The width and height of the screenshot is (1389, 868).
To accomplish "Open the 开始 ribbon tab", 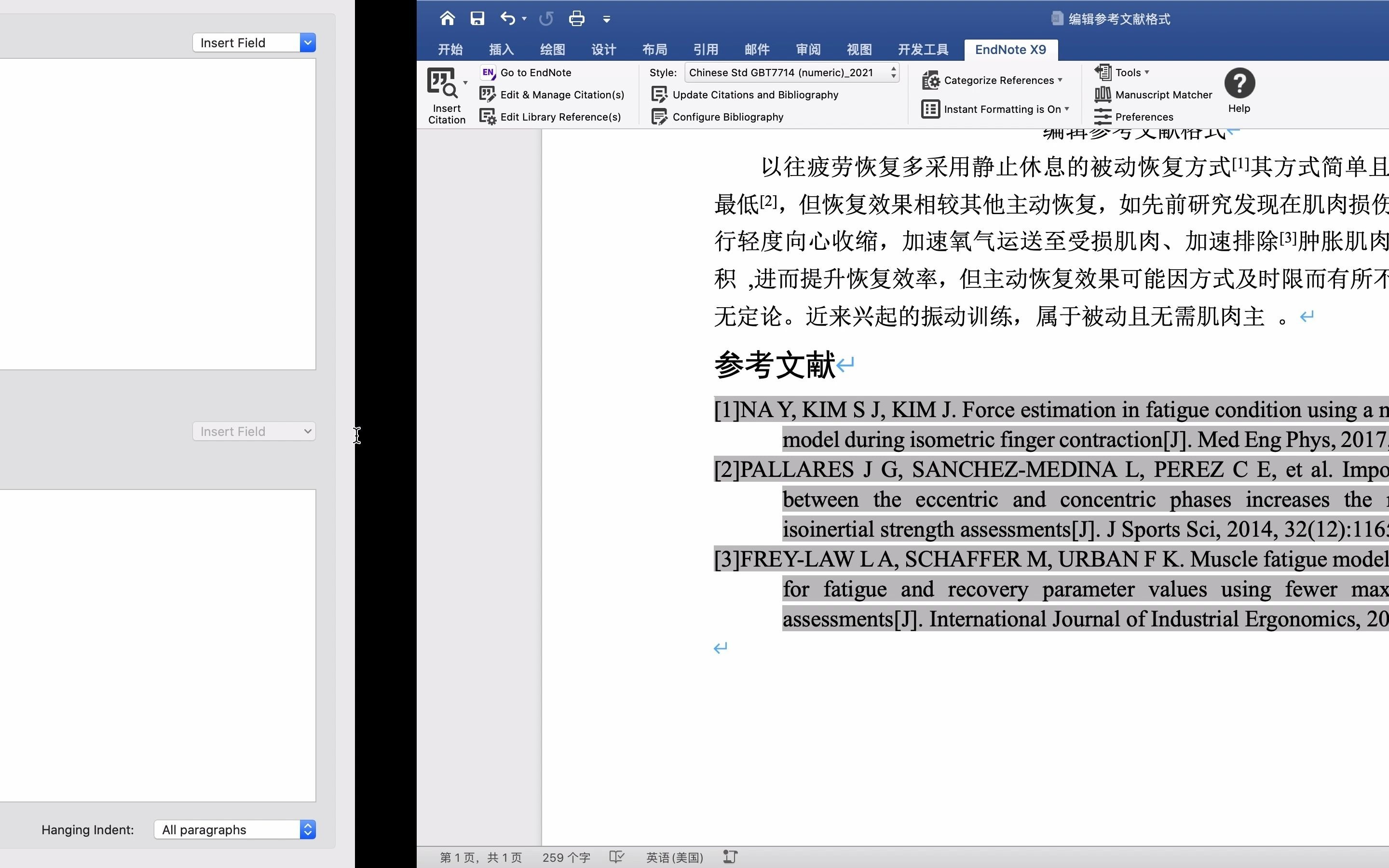I will (x=450, y=49).
